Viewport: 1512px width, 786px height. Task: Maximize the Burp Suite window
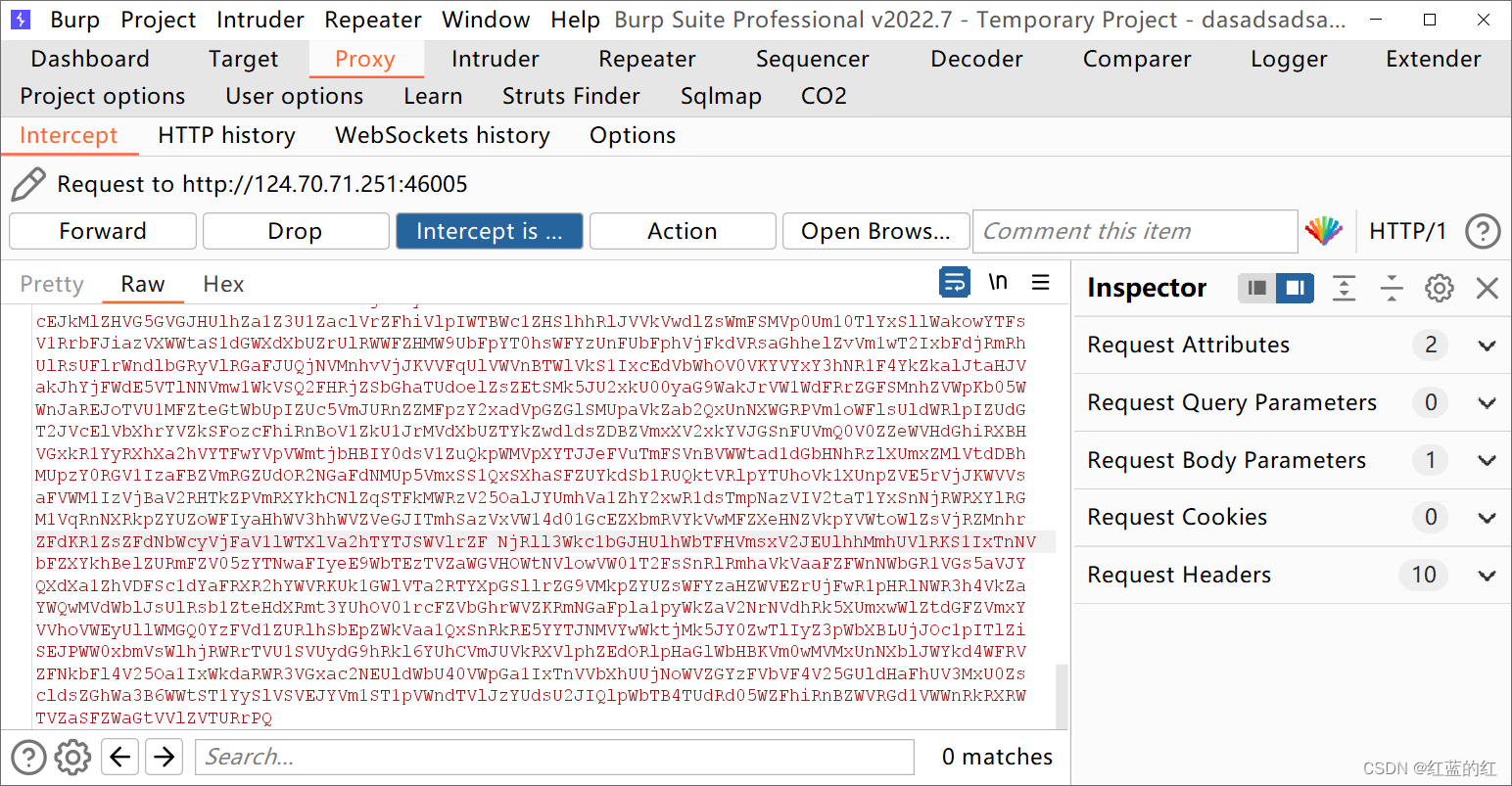tap(1430, 20)
